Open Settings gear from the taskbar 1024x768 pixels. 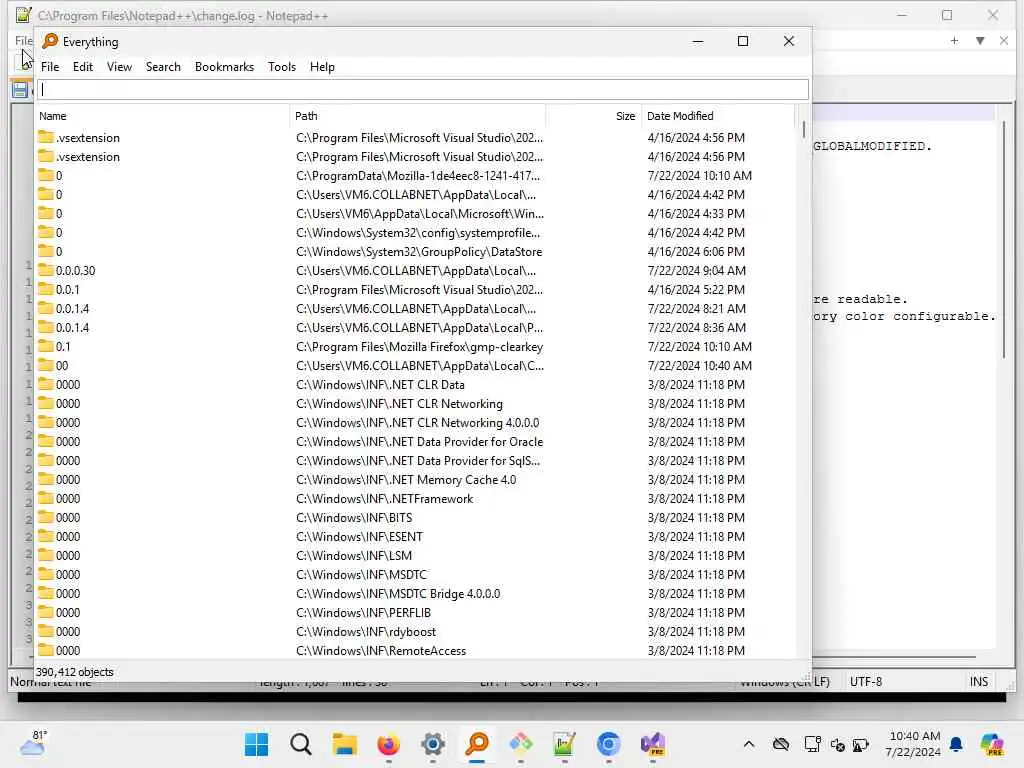pyautogui.click(x=432, y=744)
